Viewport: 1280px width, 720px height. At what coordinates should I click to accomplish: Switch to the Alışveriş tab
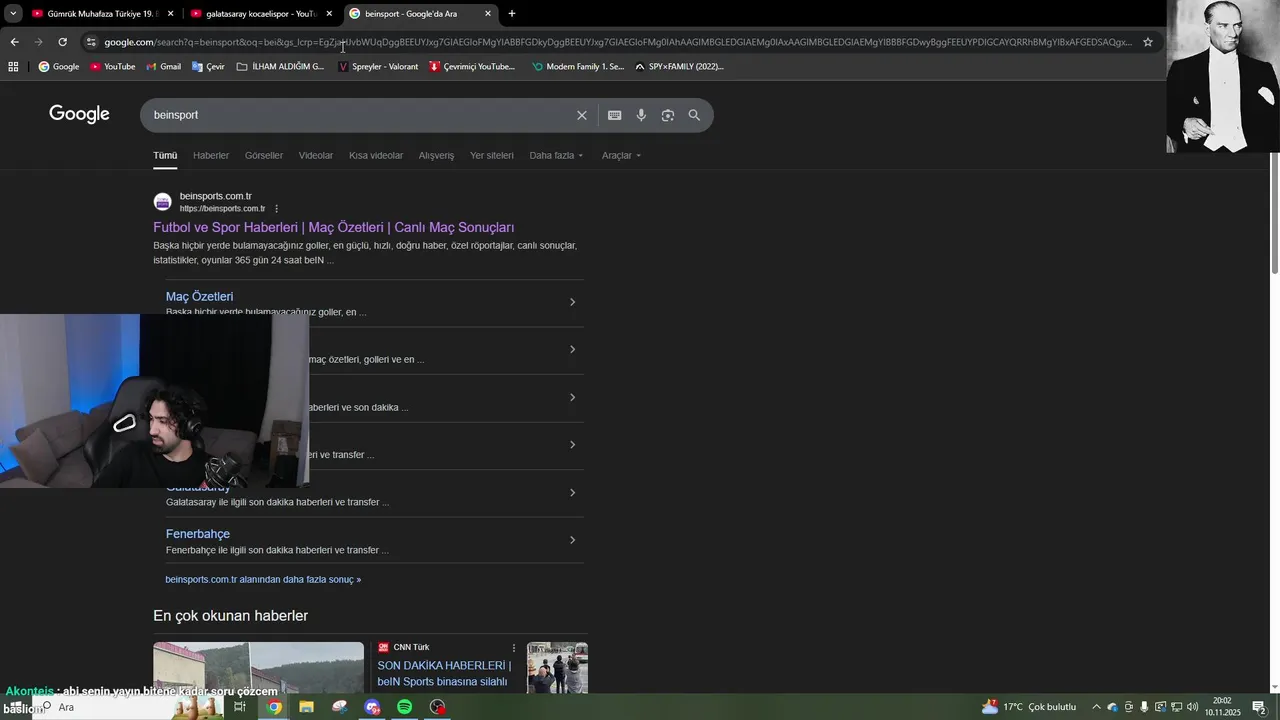tap(436, 156)
